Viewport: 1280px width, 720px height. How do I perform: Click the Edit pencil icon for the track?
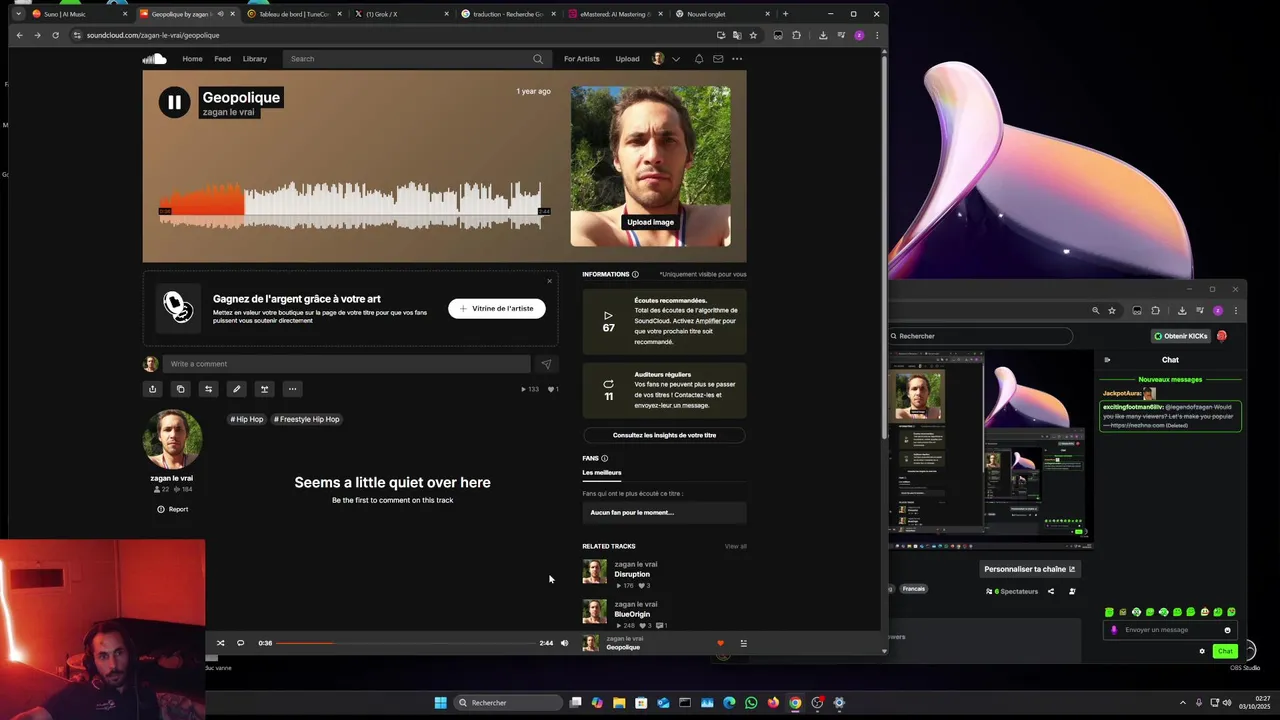click(x=237, y=389)
